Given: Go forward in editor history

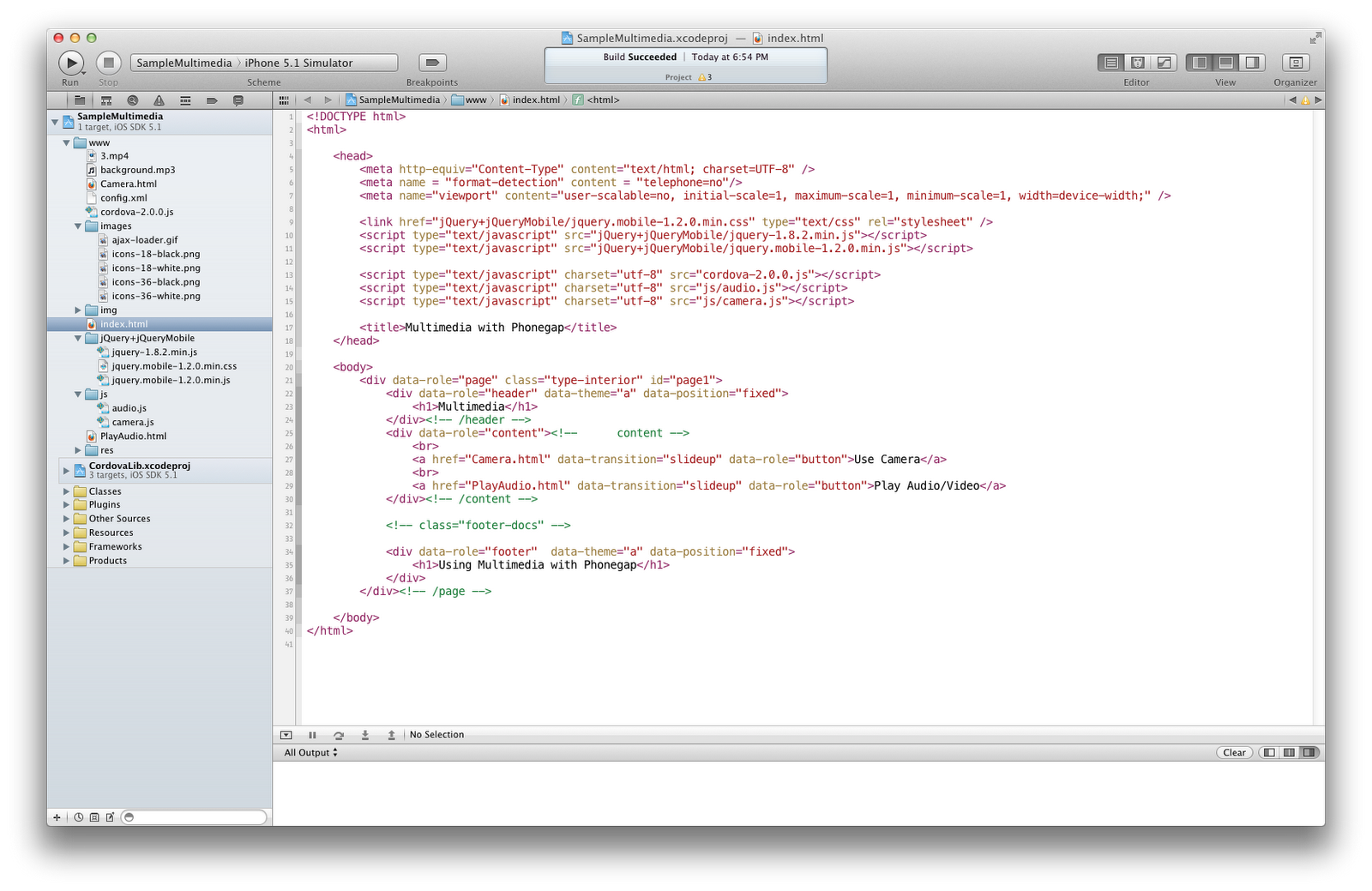Looking at the screenshot, I should tap(328, 100).
